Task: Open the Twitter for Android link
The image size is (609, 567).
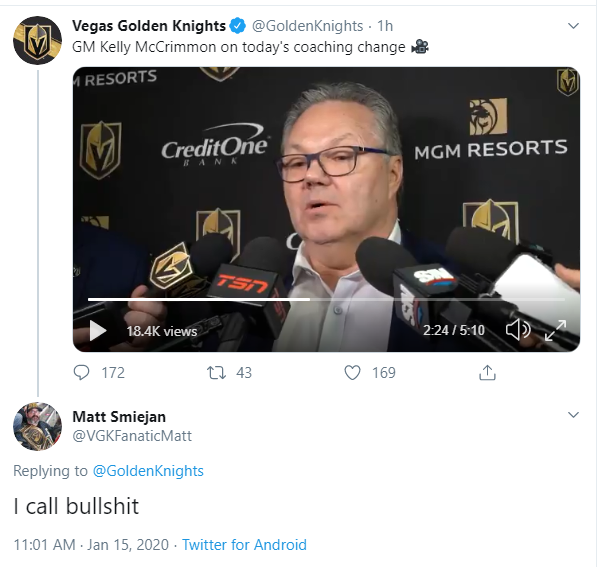Action: [x=244, y=545]
